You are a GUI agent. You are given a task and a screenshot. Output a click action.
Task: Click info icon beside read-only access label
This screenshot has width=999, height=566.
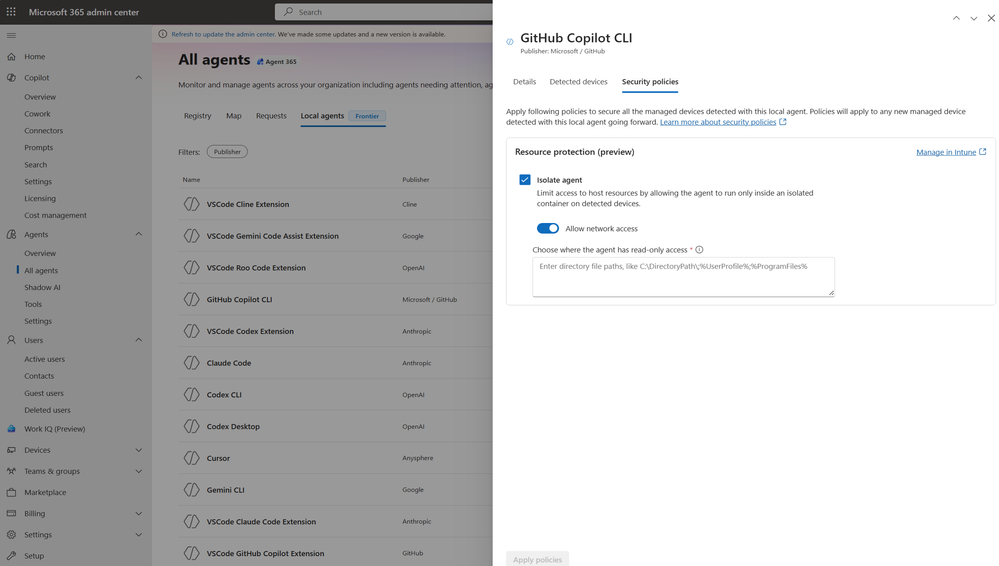click(699, 250)
